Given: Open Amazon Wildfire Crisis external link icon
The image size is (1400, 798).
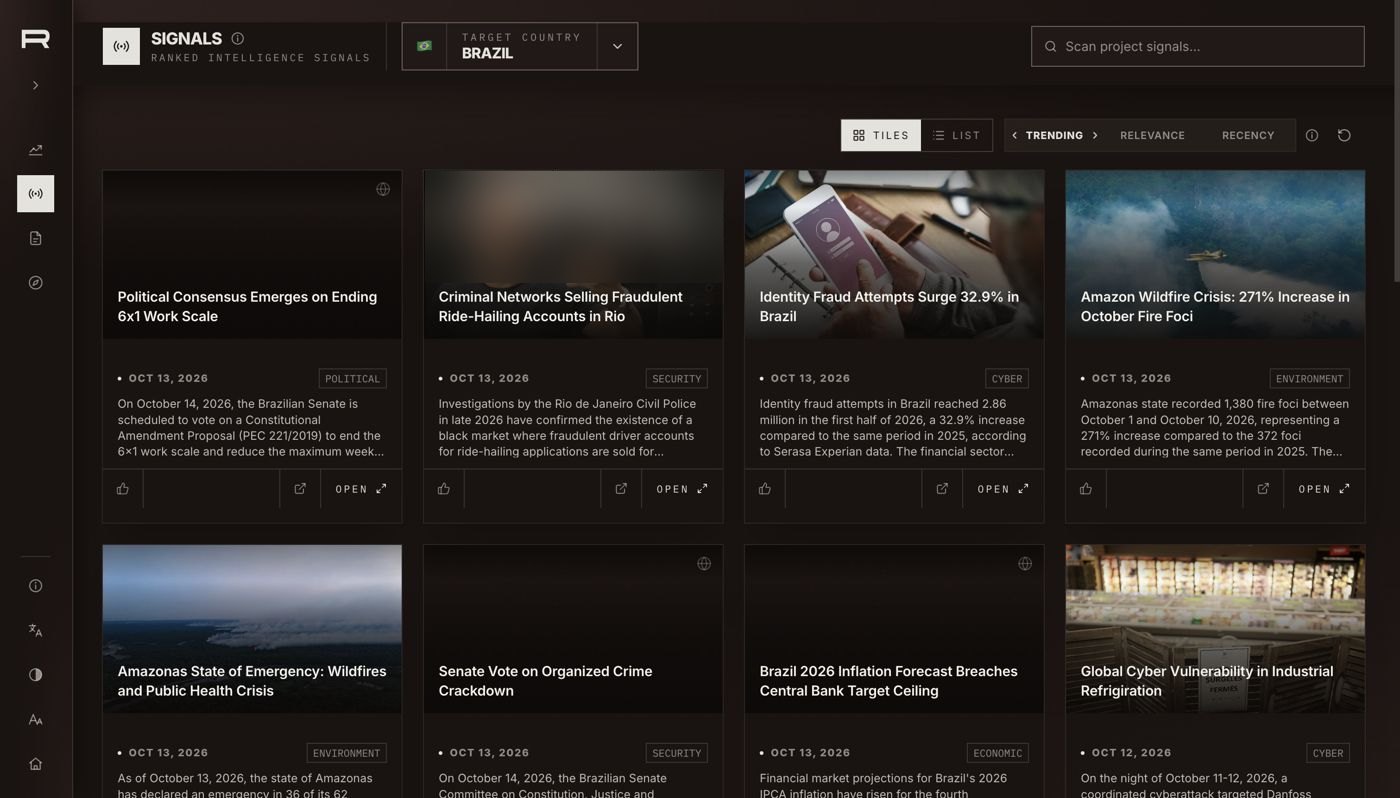Looking at the screenshot, I should click(1263, 489).
